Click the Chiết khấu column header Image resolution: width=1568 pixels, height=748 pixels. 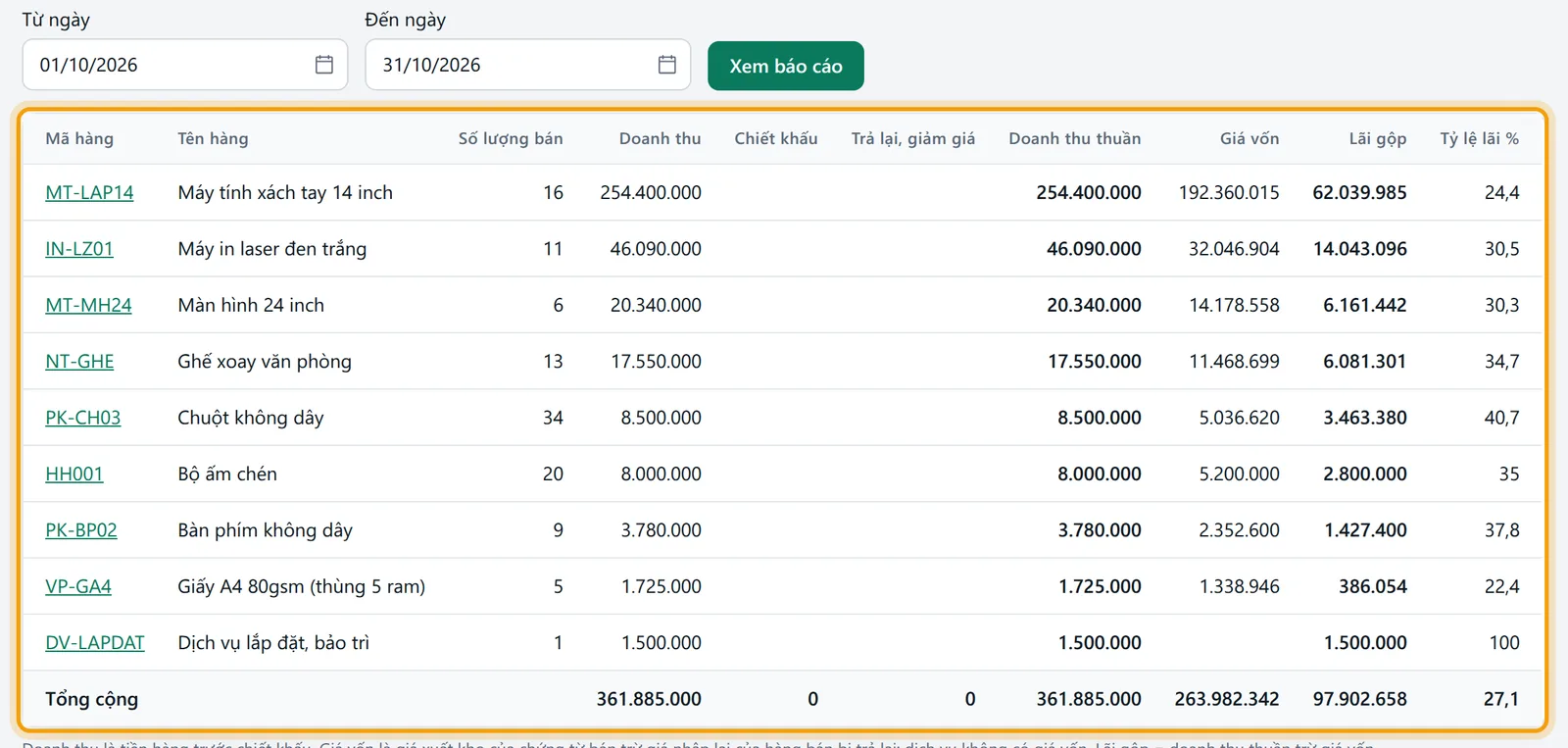[x=776, y=139]
